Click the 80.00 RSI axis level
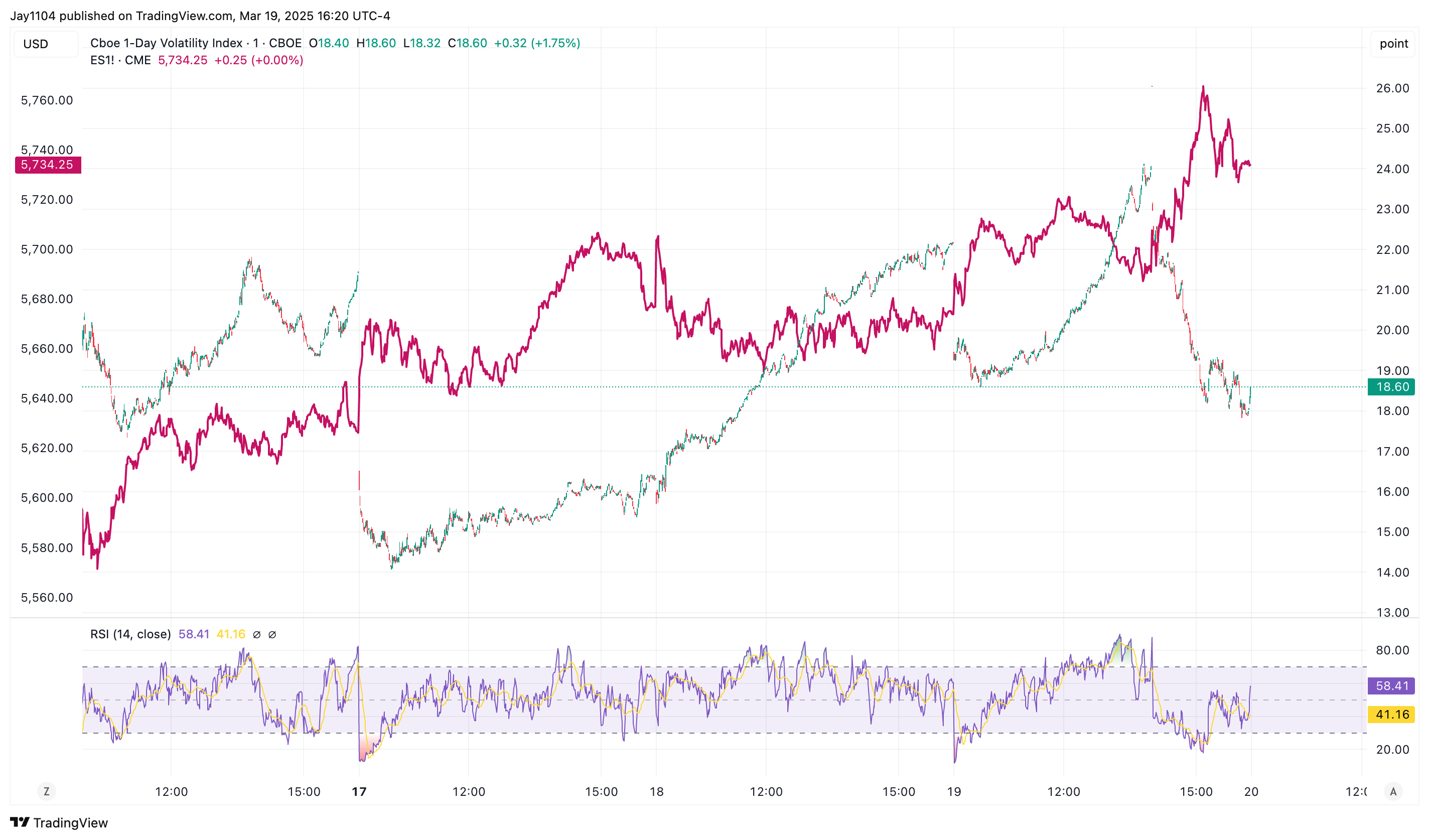This screenshot has width=1429, height=840. click(1392, 650)
